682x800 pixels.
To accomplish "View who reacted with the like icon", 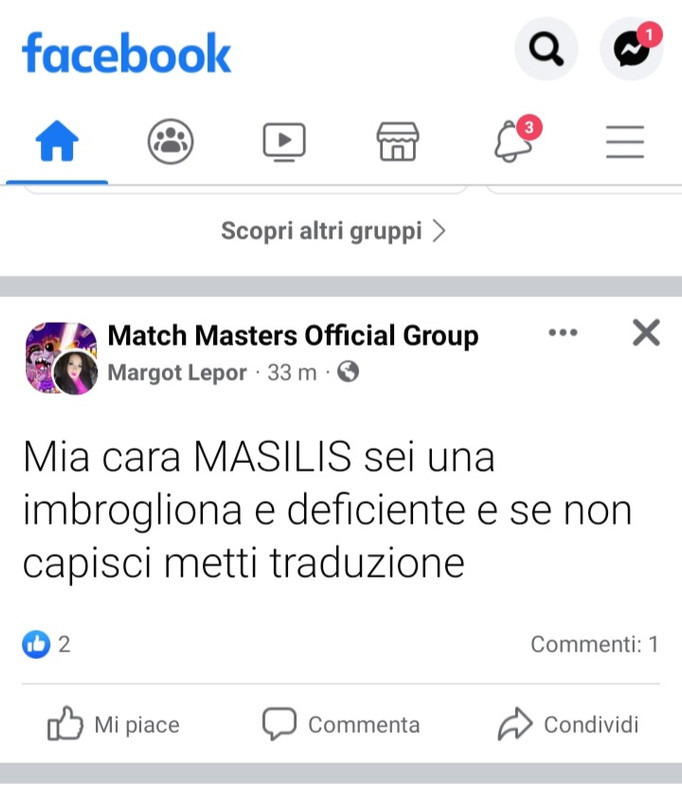I will [x=36, y=644].
